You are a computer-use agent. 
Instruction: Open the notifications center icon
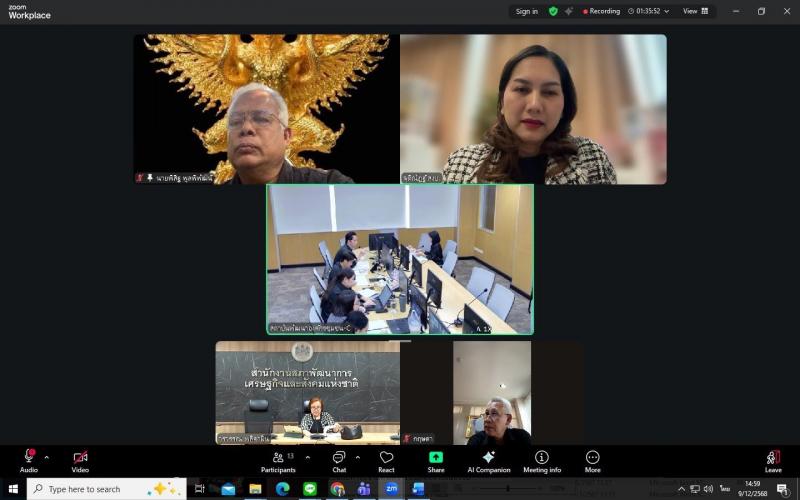783,489
